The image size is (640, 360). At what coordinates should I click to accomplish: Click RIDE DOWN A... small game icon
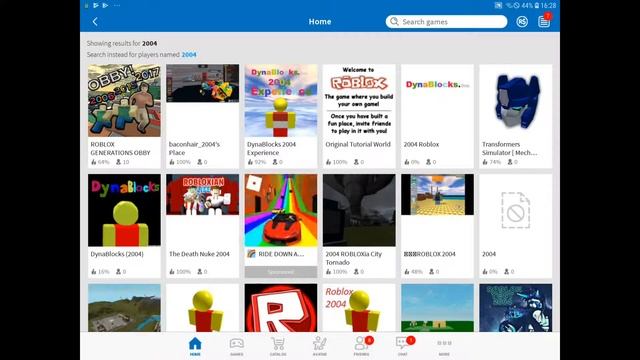(x=251, y=254)
